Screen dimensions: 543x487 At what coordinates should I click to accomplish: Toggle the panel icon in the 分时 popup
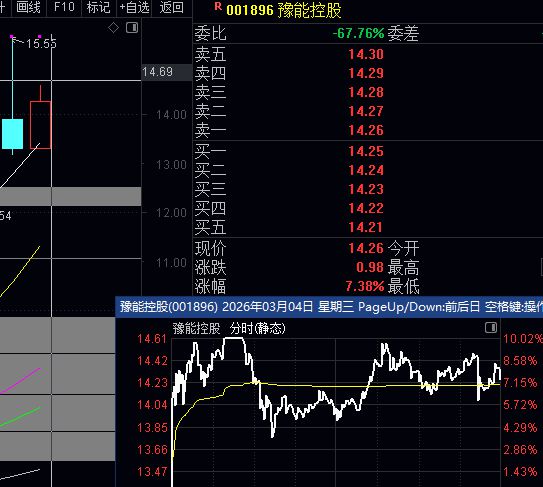[491, 327]
